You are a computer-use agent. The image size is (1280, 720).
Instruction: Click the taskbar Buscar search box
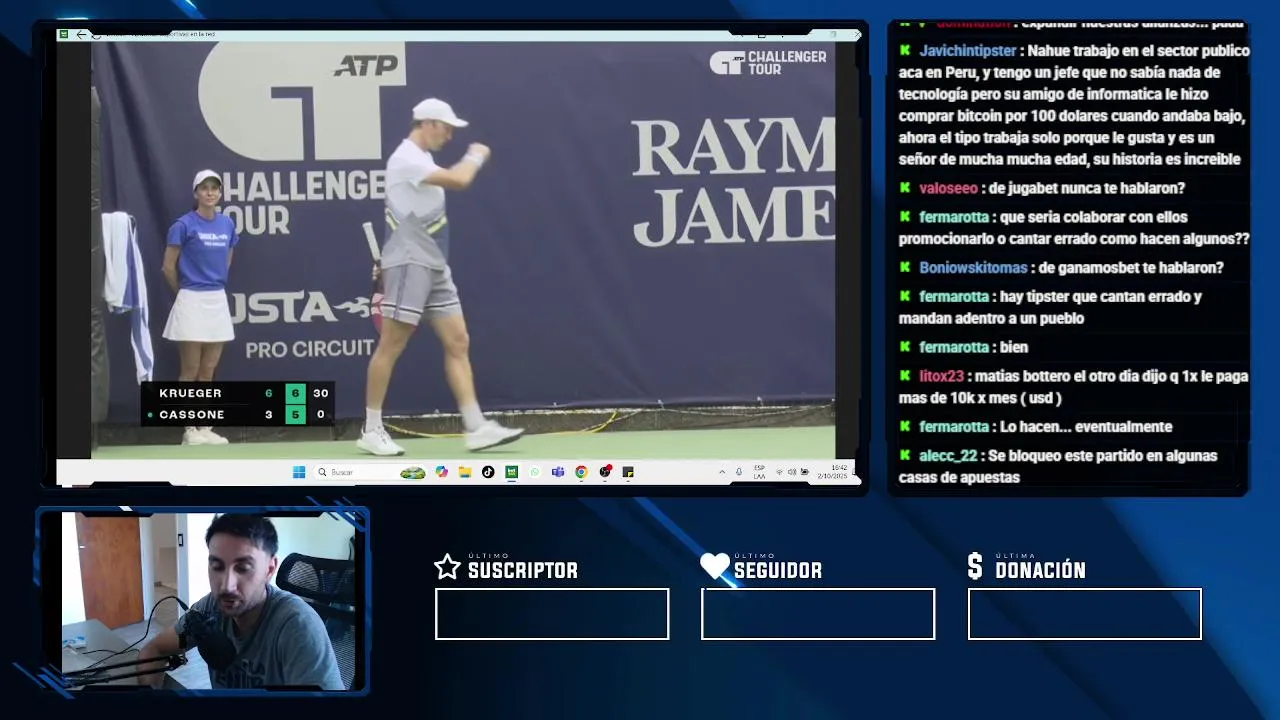[370, 472]
